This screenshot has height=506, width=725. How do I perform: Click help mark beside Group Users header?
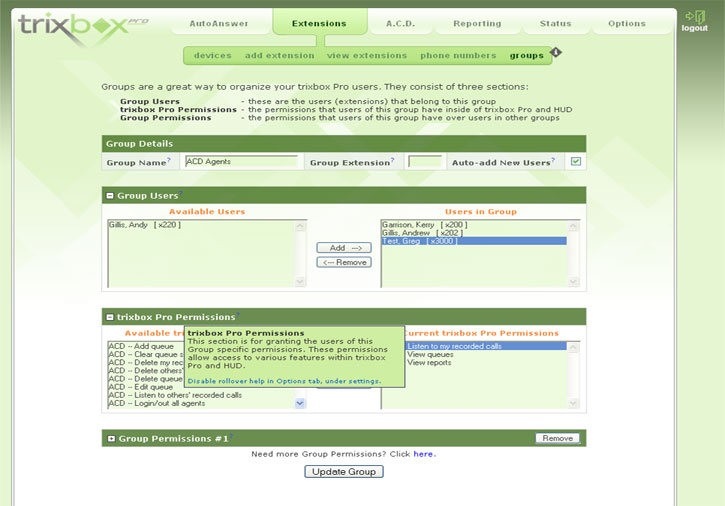tap(181, 192)
